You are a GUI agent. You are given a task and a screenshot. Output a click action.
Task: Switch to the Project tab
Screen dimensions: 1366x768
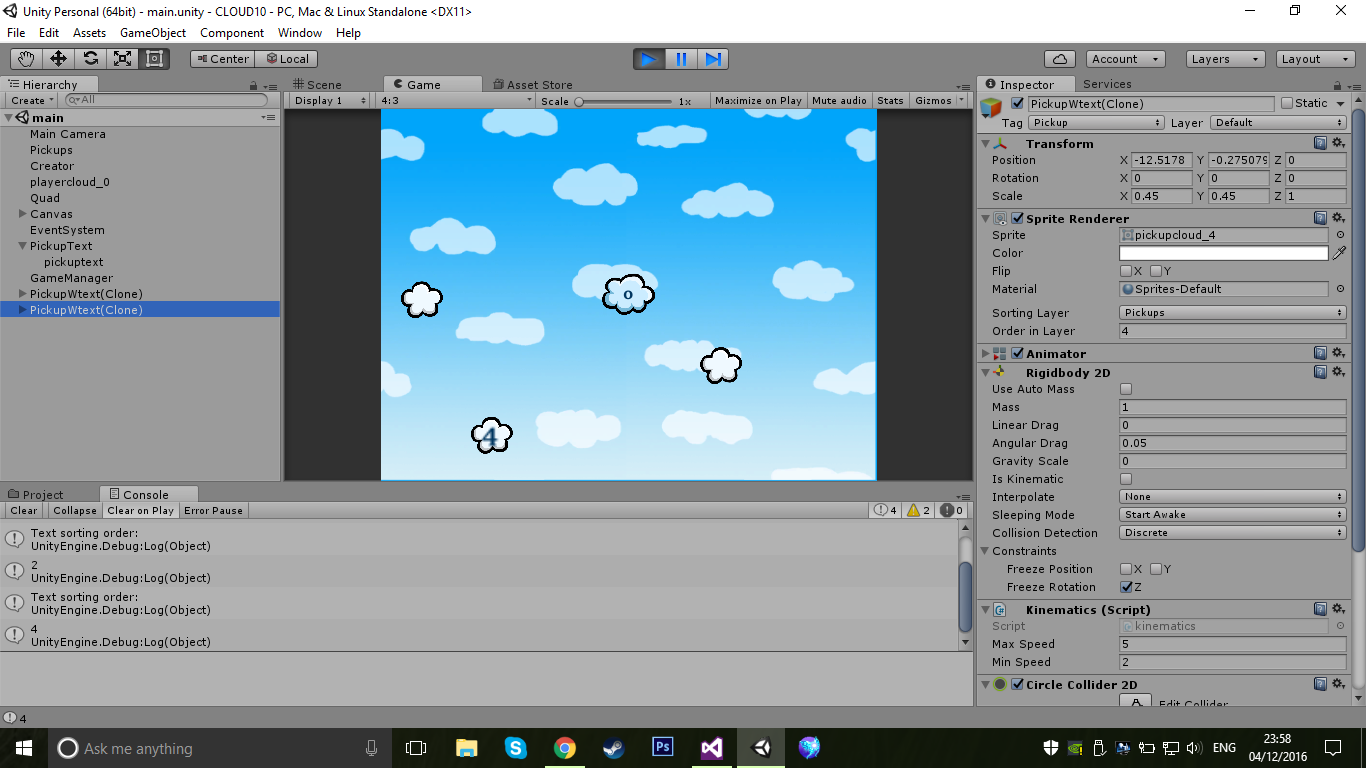click(36, 494)
